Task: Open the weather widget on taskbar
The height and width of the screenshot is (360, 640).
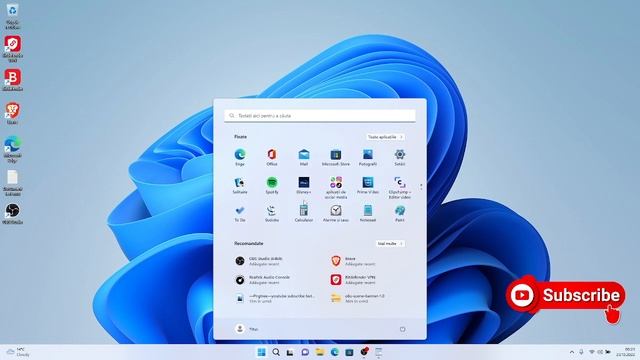Action: coord(18,352)
